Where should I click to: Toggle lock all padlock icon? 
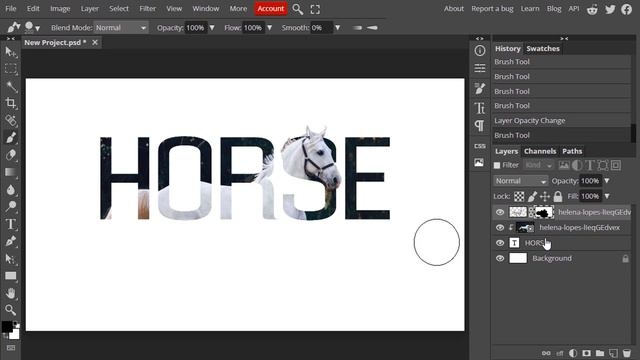coord(558,196)
